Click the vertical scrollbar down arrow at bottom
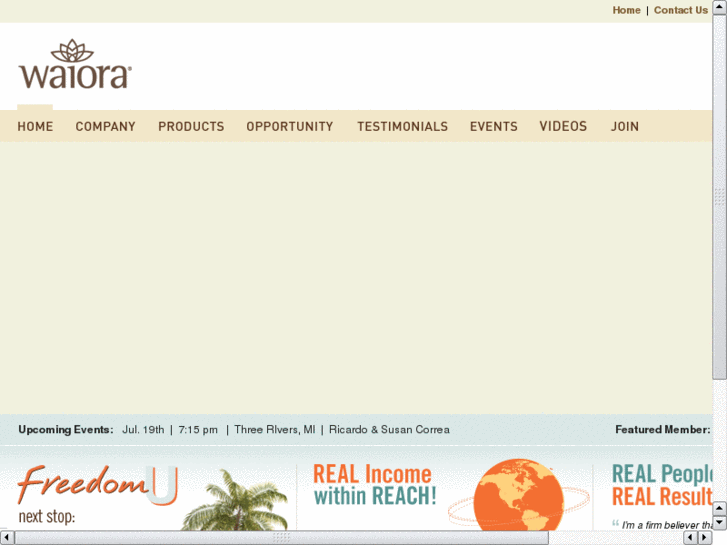The height and width of the screenshot is (545, 727). [720, 523]
